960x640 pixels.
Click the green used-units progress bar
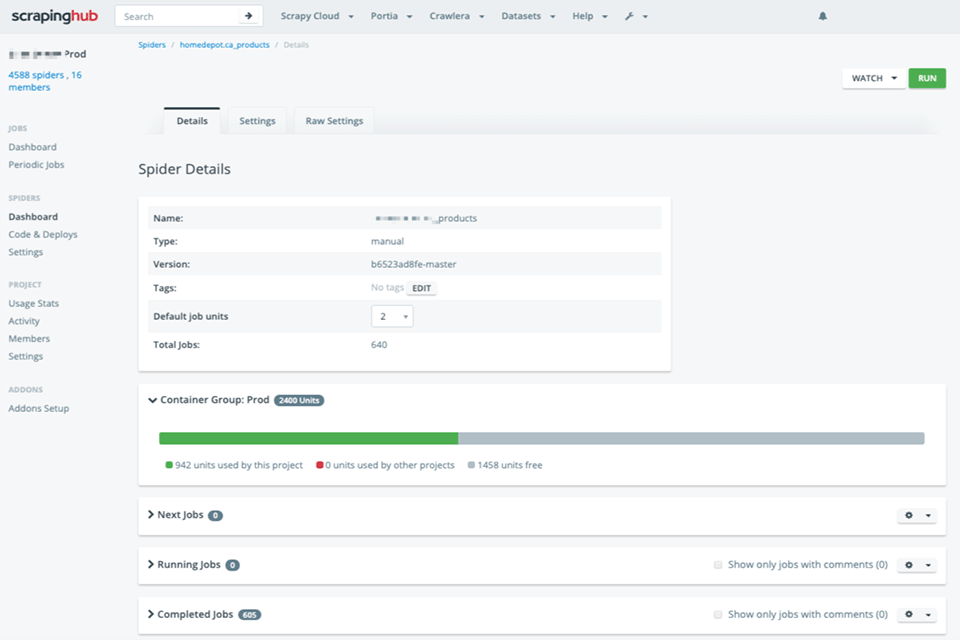click(309, 439)
